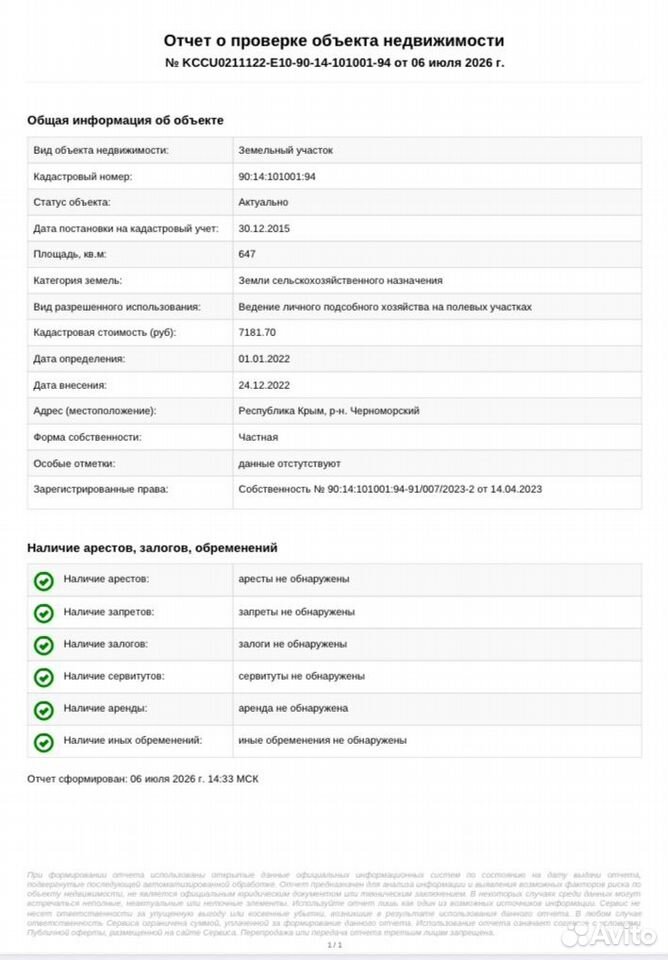Click the green checkmark beside Наличие арестов
This screenshot has height=960, width=668.
[x=43, y=580]
